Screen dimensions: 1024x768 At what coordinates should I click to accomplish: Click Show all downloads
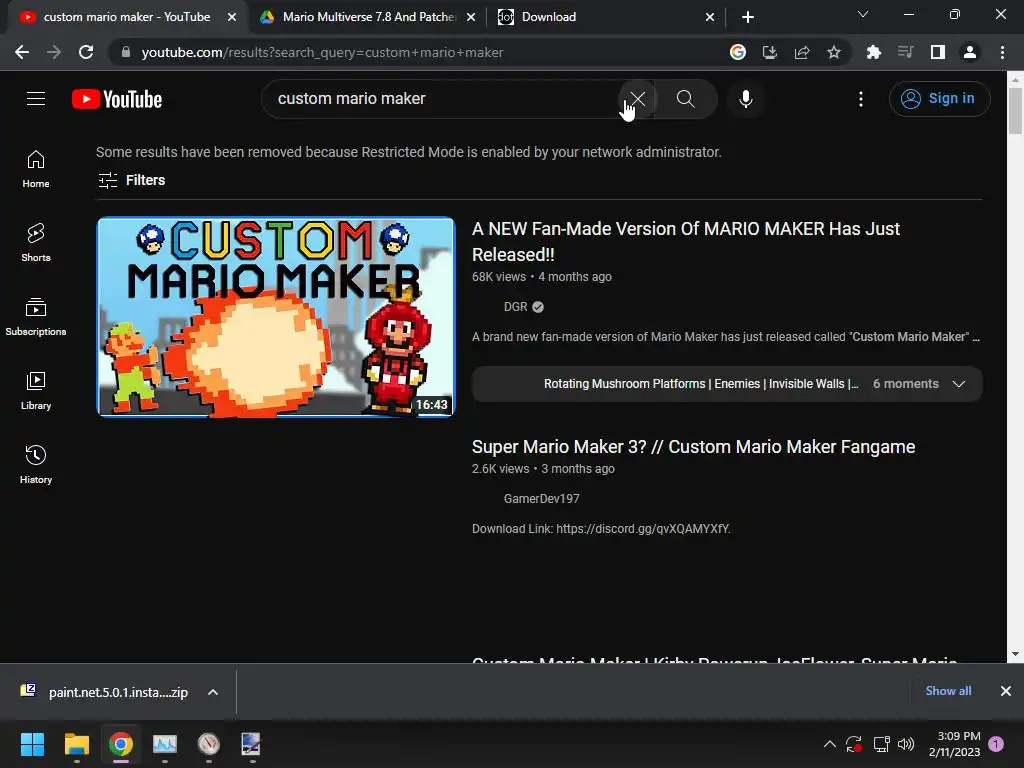948,691
